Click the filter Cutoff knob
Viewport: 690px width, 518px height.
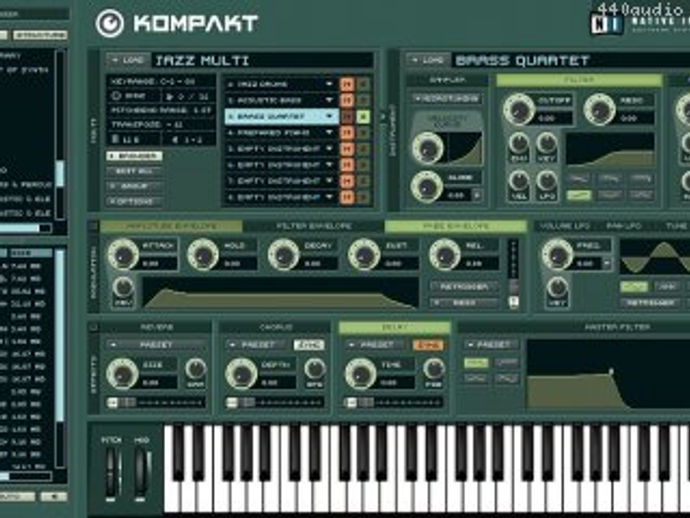[x=519, y=109]
